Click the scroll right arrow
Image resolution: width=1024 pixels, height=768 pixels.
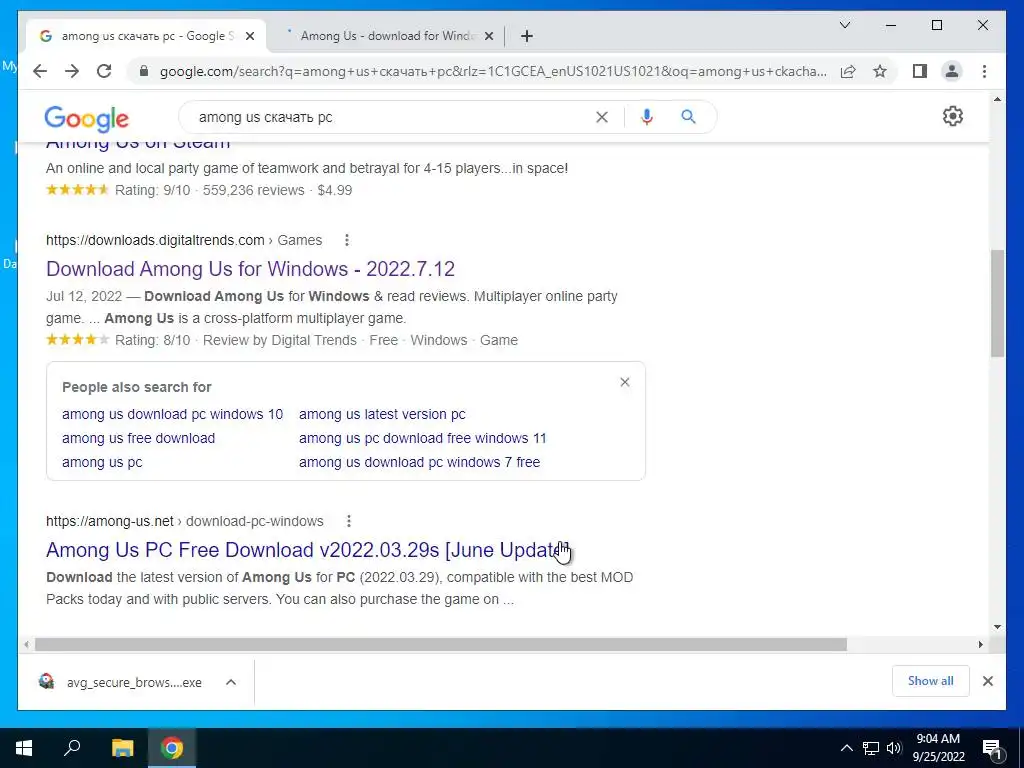980,645
